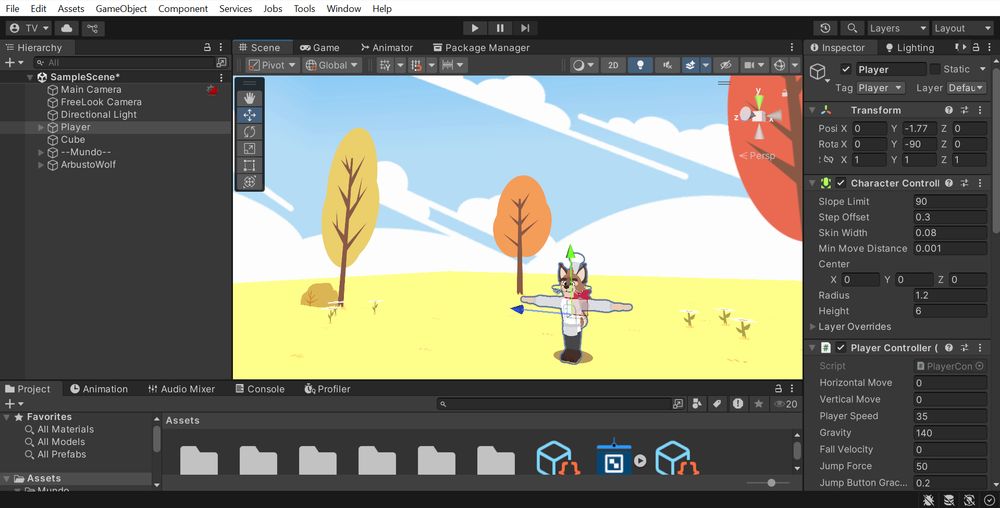Screen dimensions: 1000x508
Task: Select Cube in Hierarchy
Action: click(x=73, y=140)
